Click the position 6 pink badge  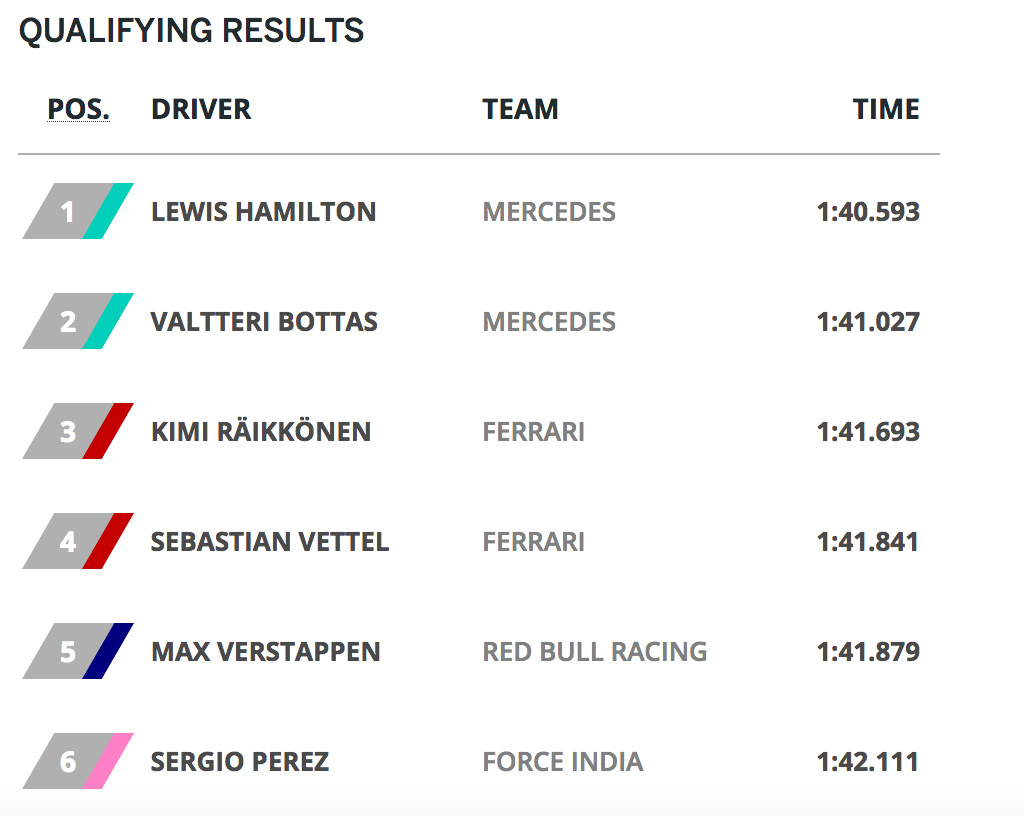click(x=77, y=761)
